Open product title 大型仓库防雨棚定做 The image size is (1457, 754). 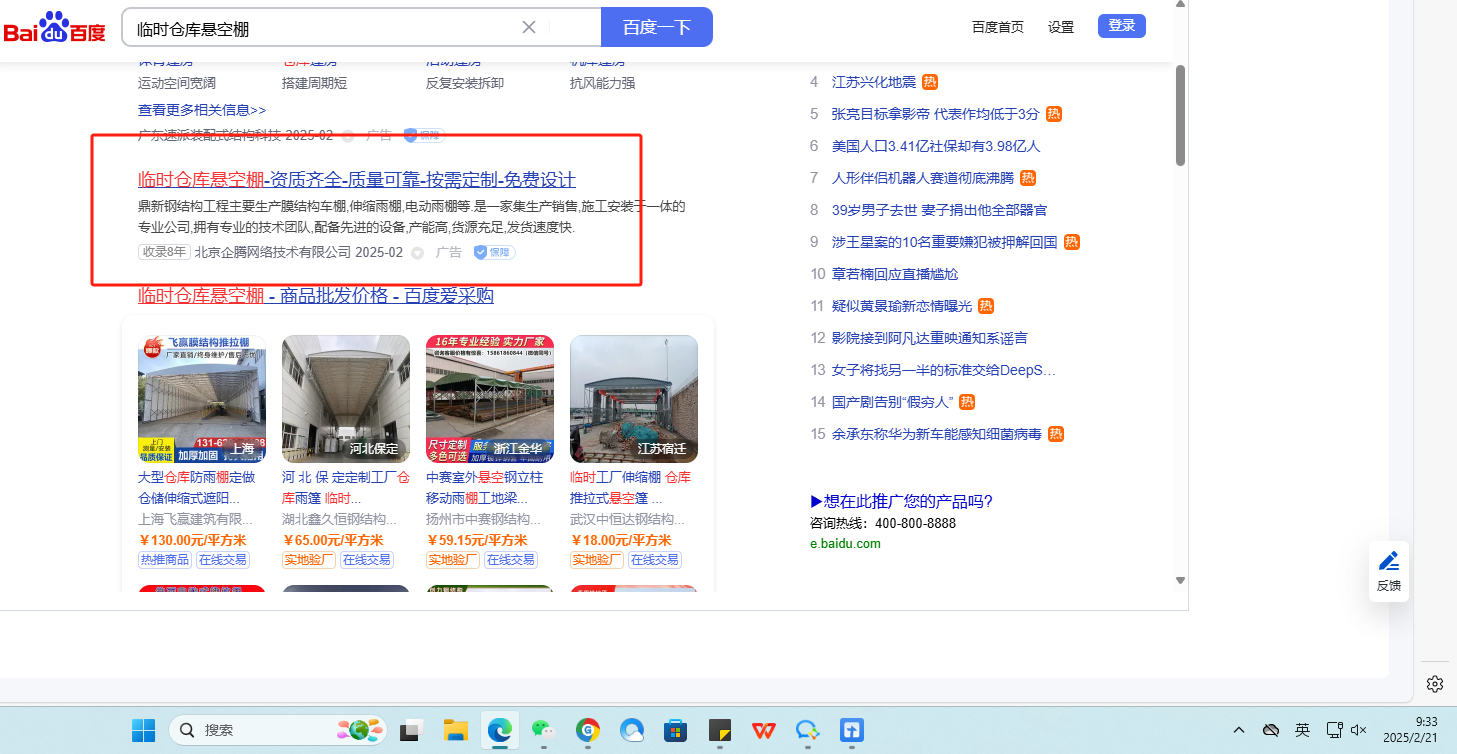point(197,487)
